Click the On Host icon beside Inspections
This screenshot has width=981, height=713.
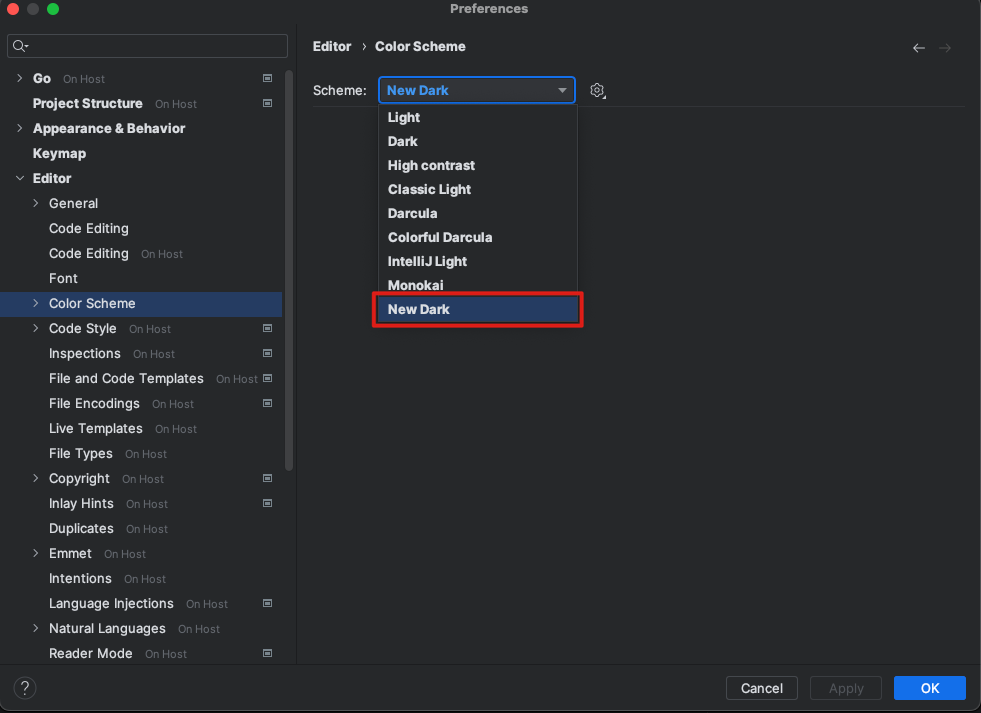pyautogui.click(x=267, y=353)
